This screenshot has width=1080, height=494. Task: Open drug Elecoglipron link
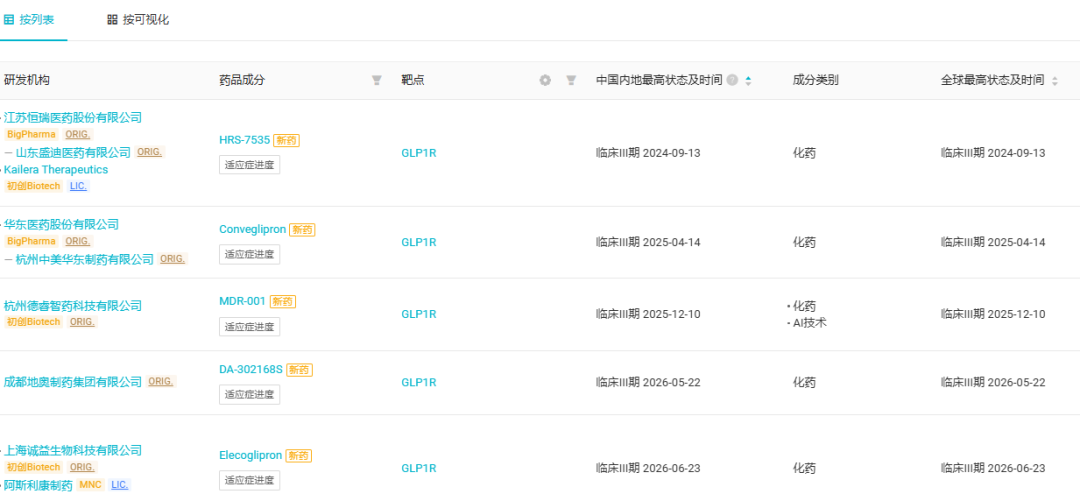[251, 455]
